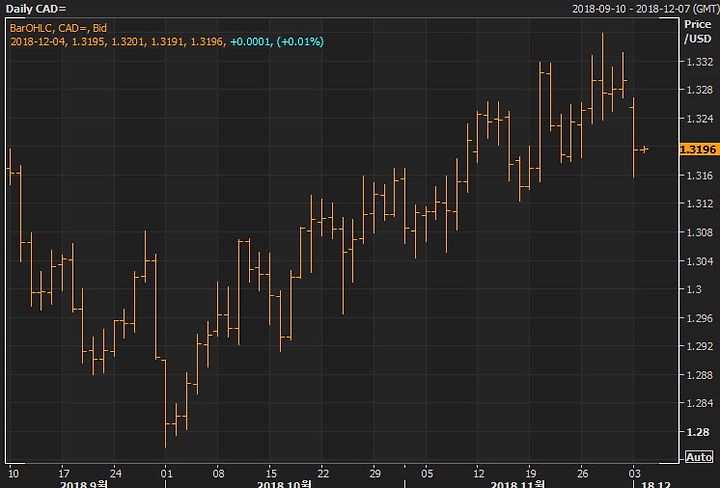Click the Auto scale button
This screenshot has height=488, width=720.
(699, 457)
